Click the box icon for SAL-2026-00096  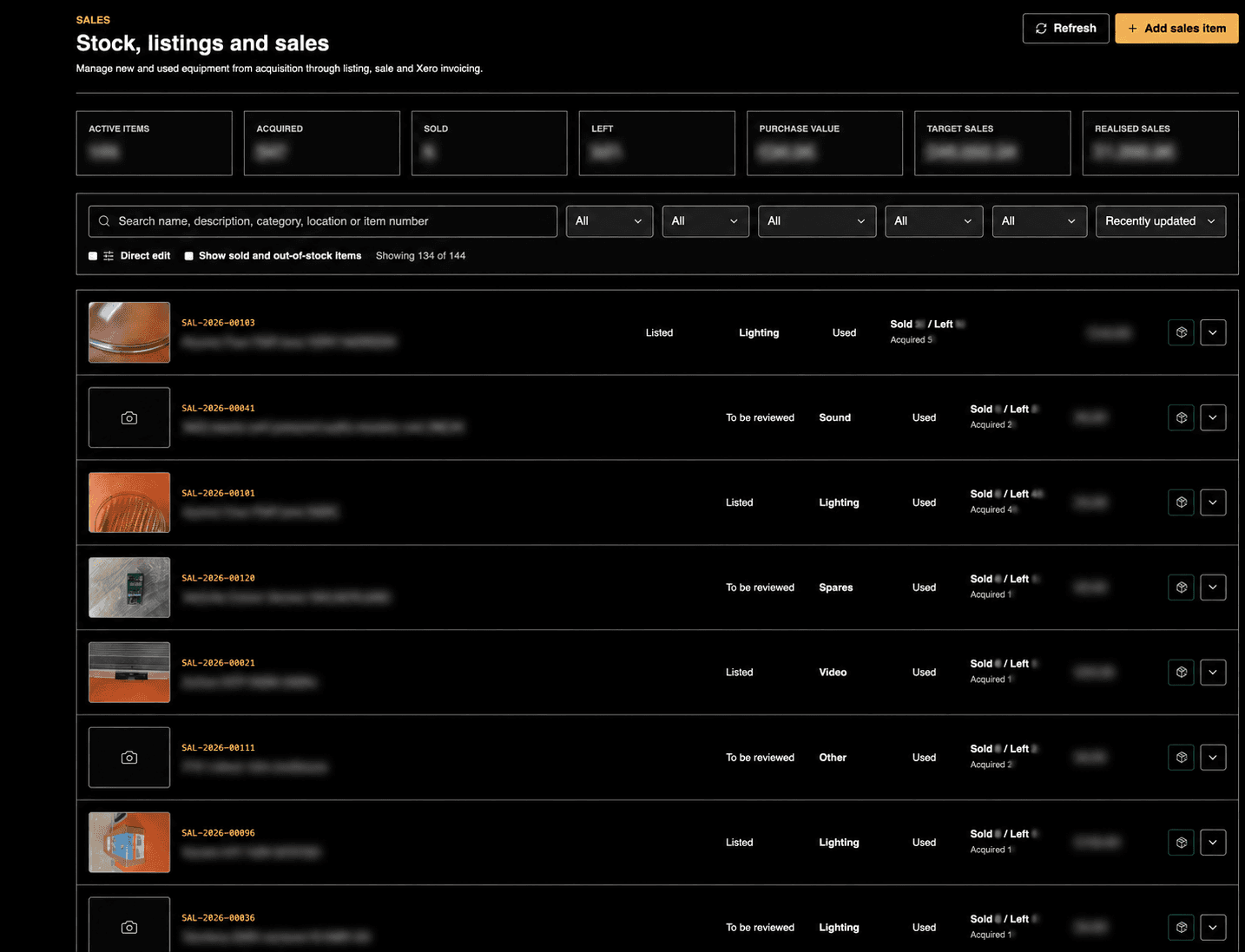pos(1181,843)
